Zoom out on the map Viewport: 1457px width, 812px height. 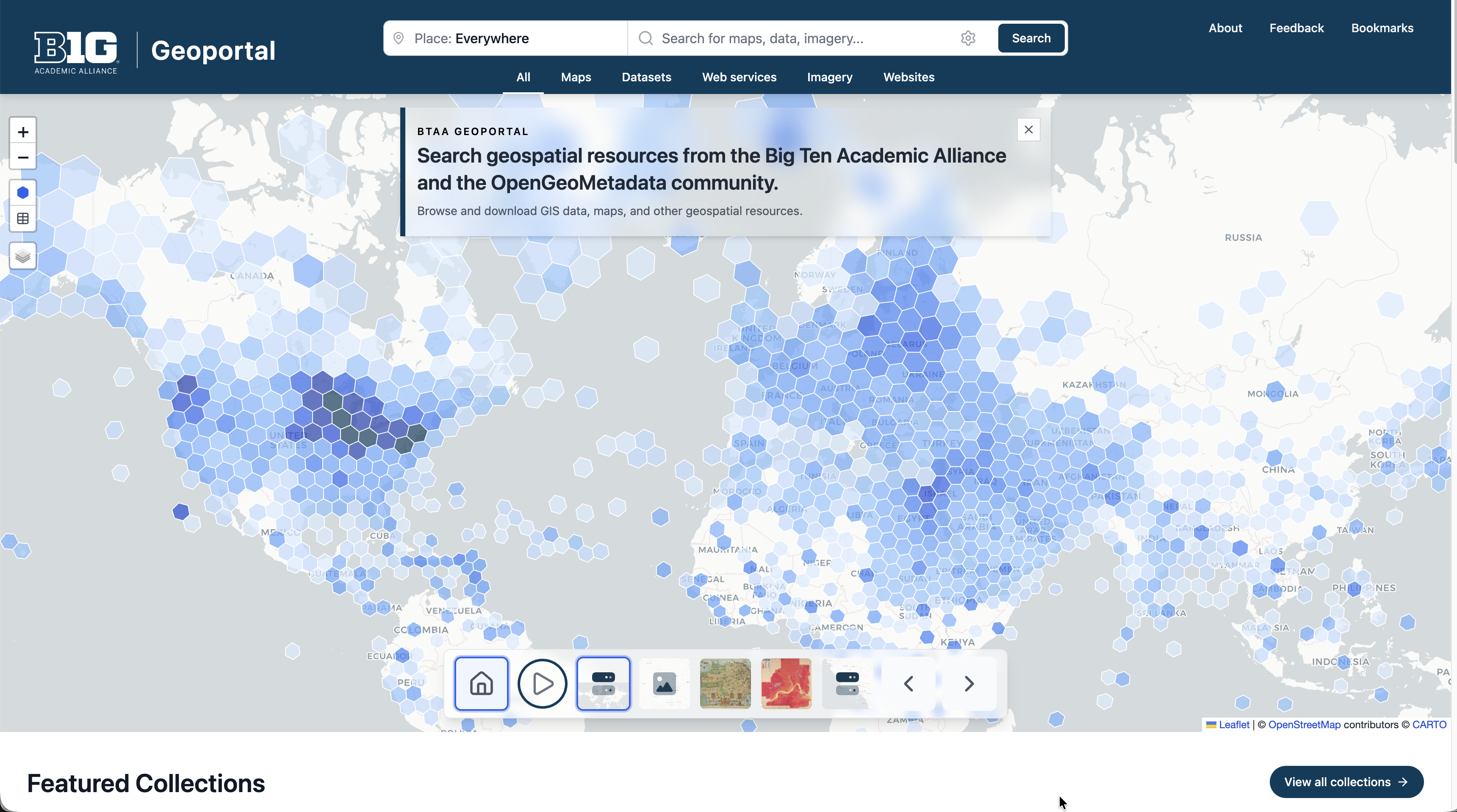tap(22, 158)
